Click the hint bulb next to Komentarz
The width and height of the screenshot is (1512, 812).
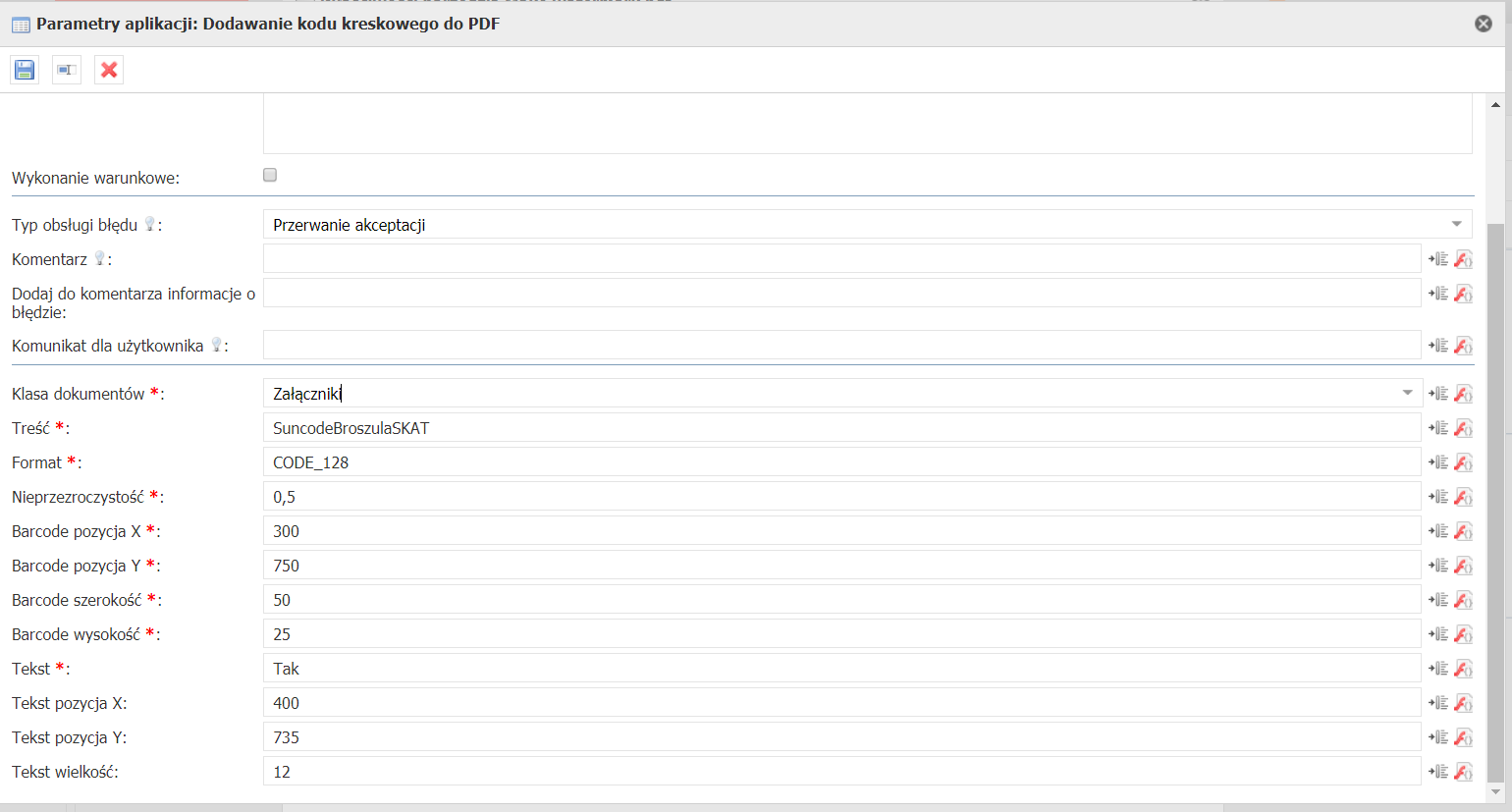(x=99, y=258)
